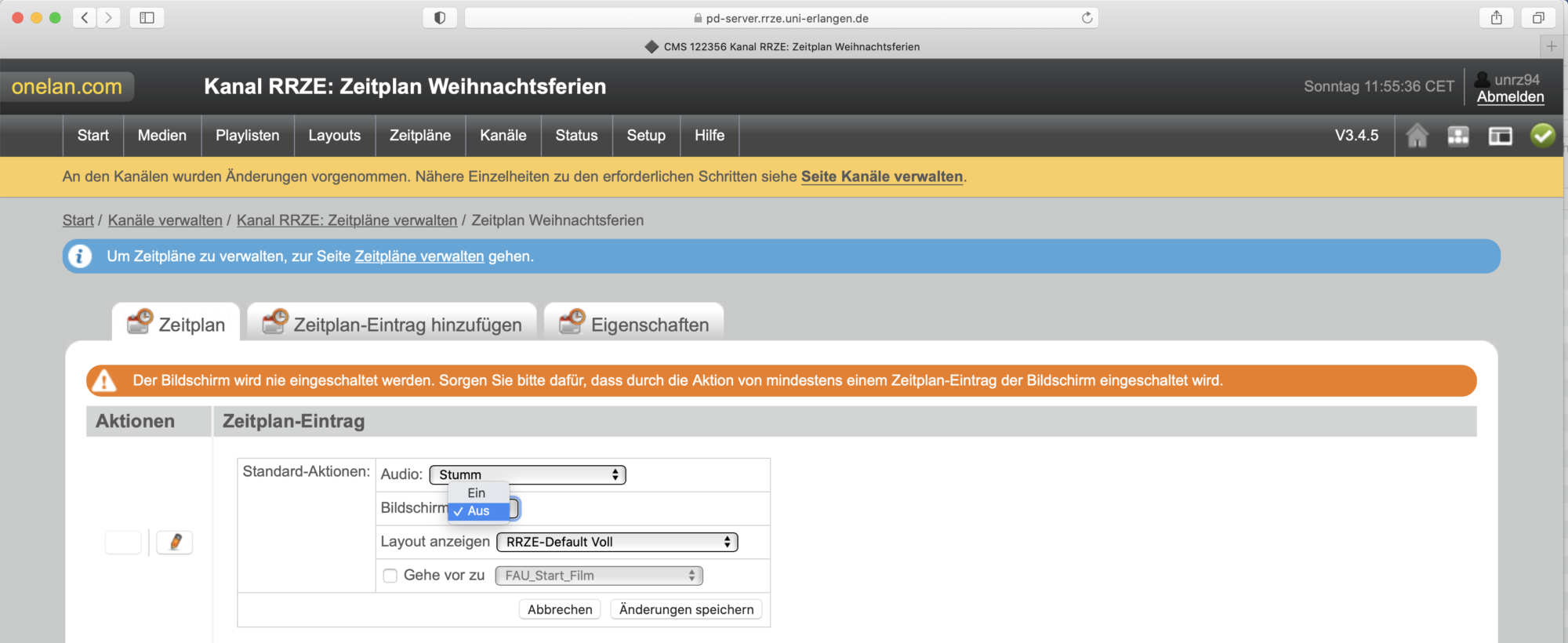Image resolution: width=1568 pixels, height=643 pixels.
Task: Expand the Layout anzeigen dropdown
Action: [x=617, y=542]
